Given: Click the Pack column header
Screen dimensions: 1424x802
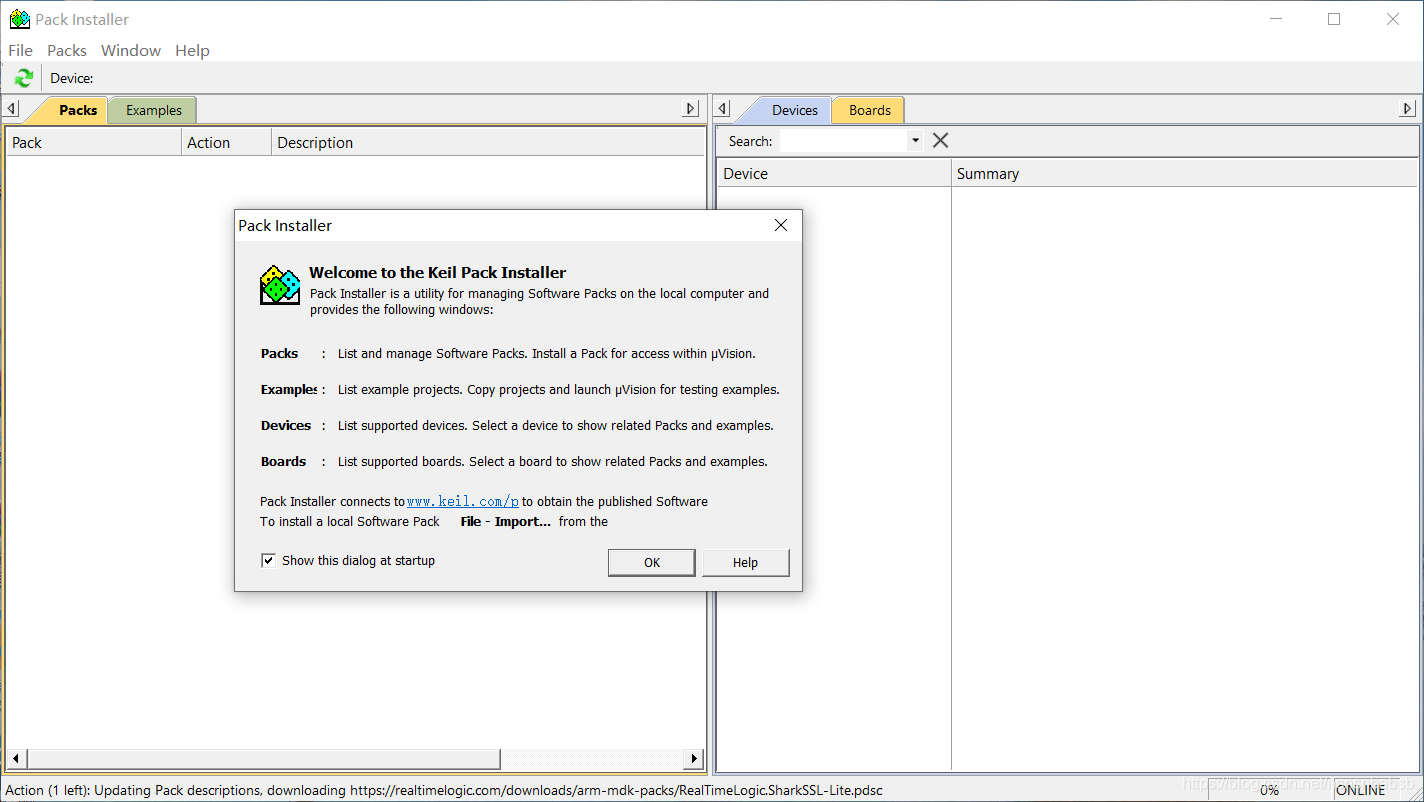Looking at the screenshot, I should pyautogui.click(x=94, y=142).
